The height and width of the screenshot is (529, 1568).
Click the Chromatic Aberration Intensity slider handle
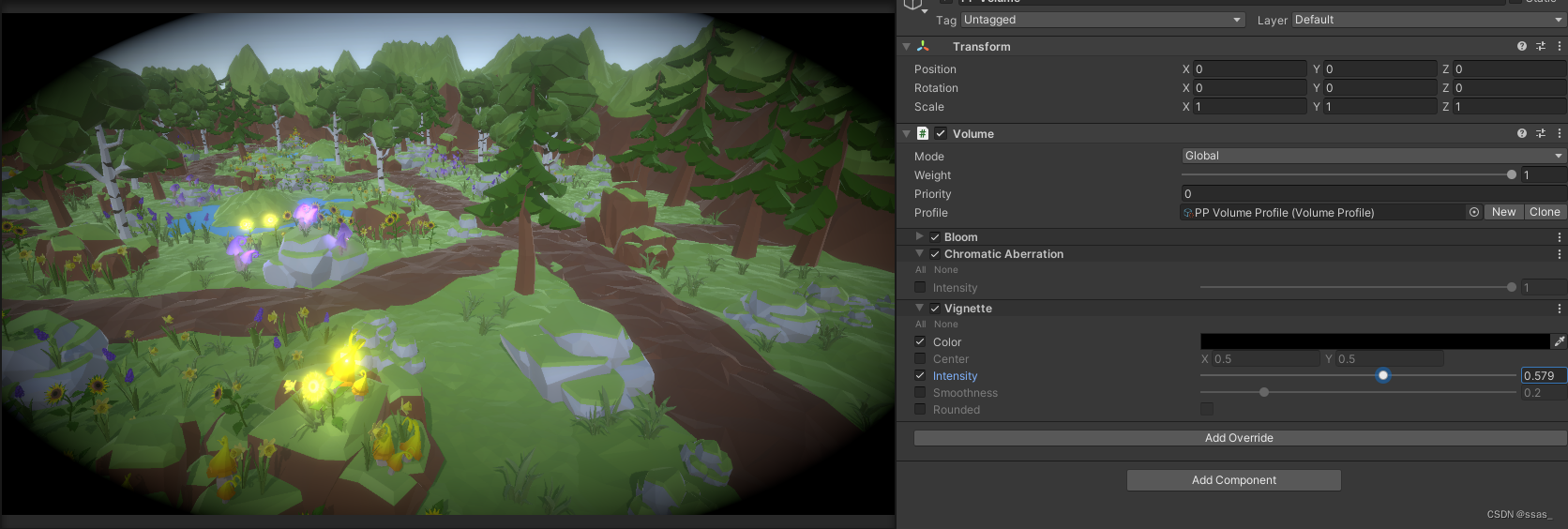1511,287
